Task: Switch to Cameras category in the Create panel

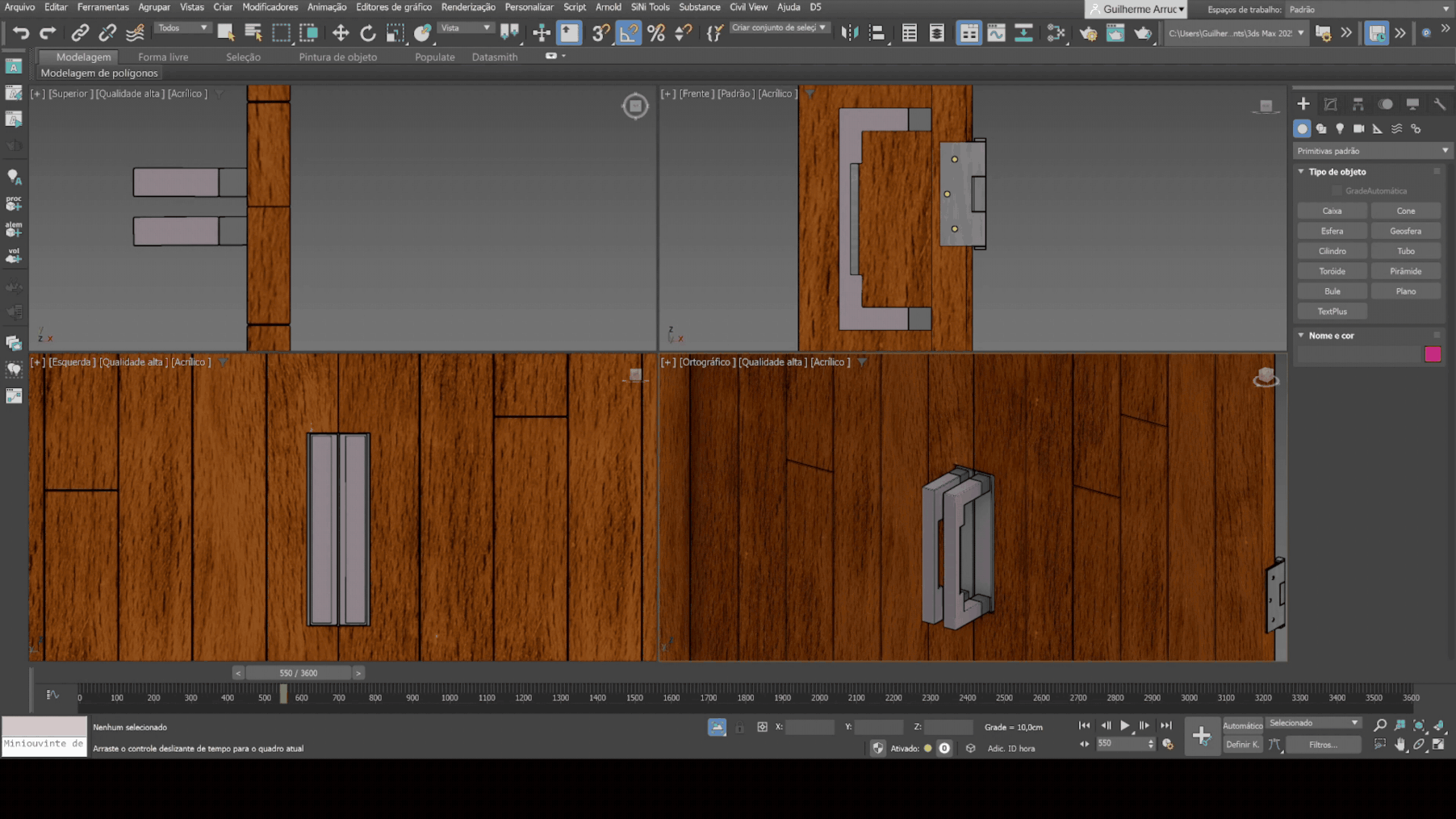Action: point(1358,129)
